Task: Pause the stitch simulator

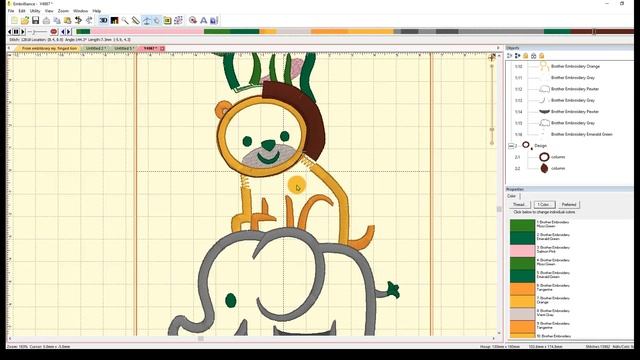Action: pos(16,31)
